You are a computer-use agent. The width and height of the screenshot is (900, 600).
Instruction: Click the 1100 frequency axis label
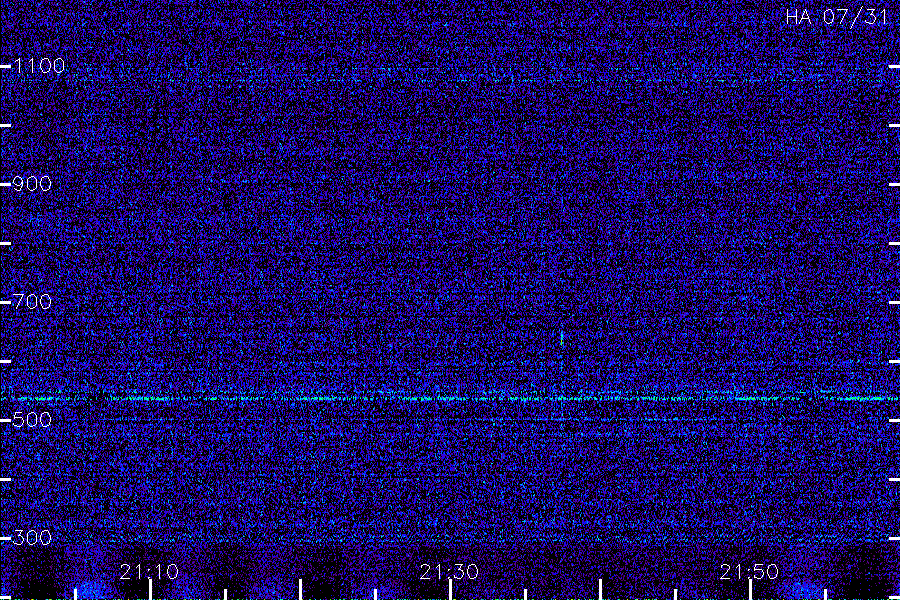[39, 66]
